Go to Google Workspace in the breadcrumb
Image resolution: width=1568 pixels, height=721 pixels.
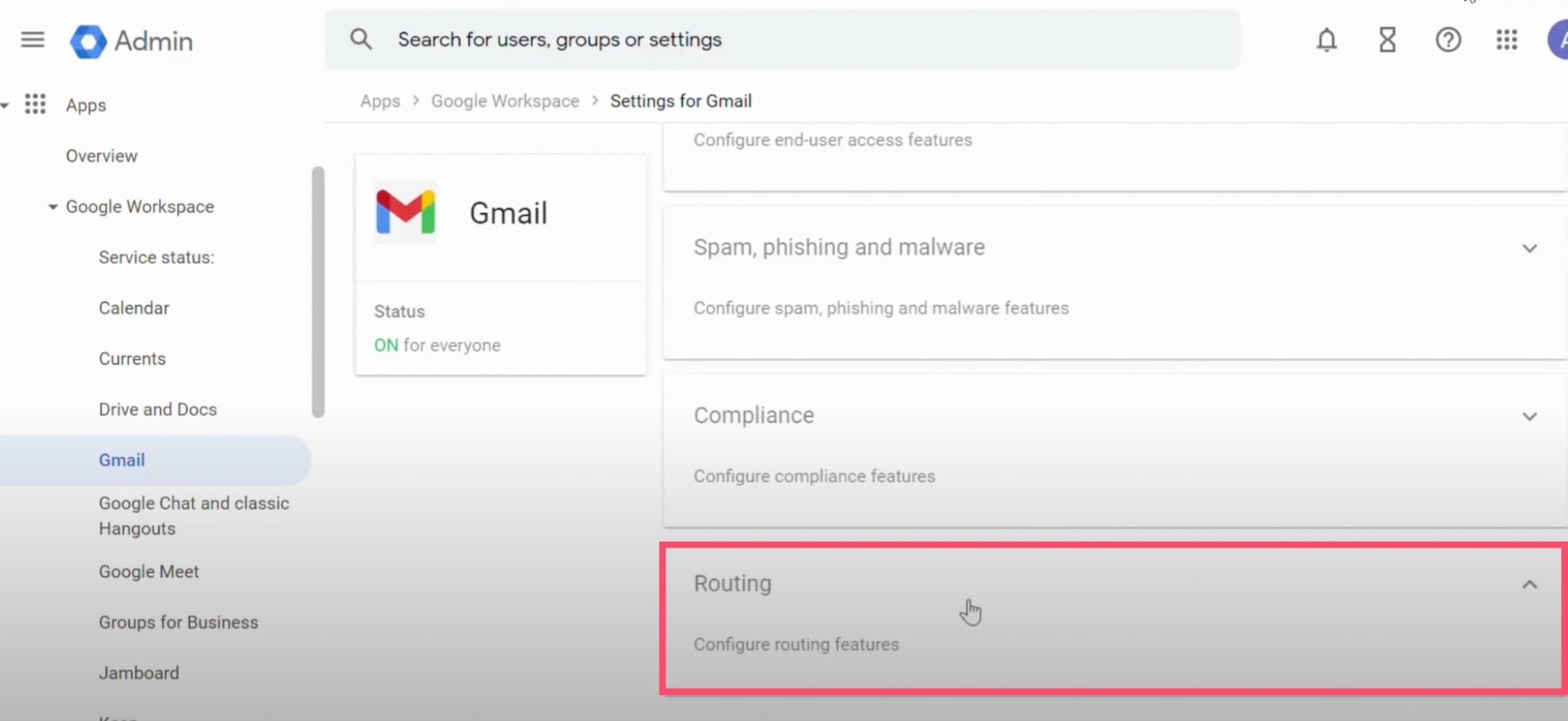[x=505, y=101]
